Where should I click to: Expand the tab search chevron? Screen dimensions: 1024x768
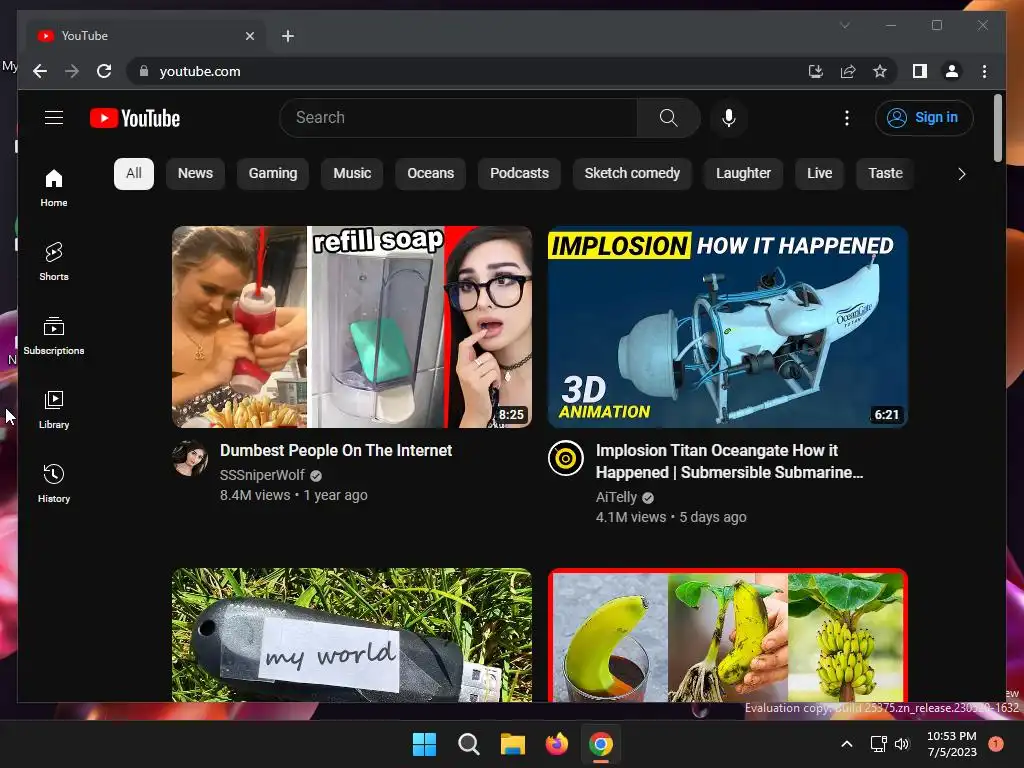tap(844, 25)
